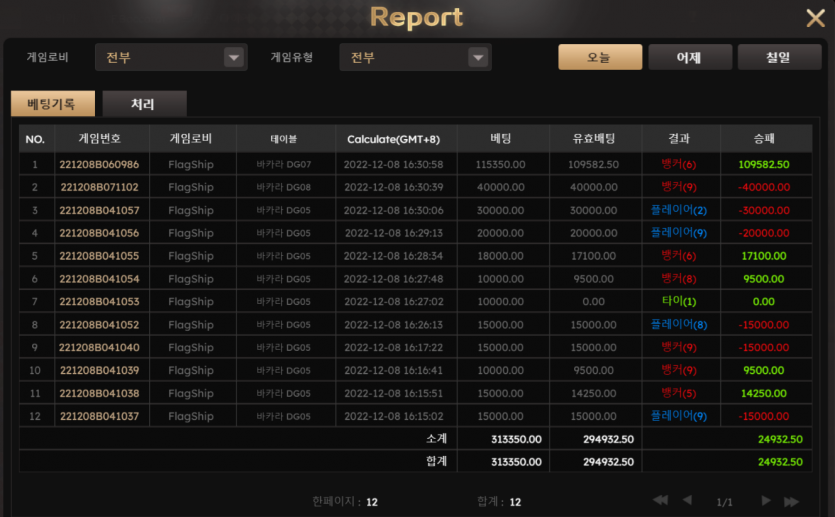Open game number 221208B041057
Image resolution: width=835 pixels, height=517 pixels.
(x=100, y=210)
